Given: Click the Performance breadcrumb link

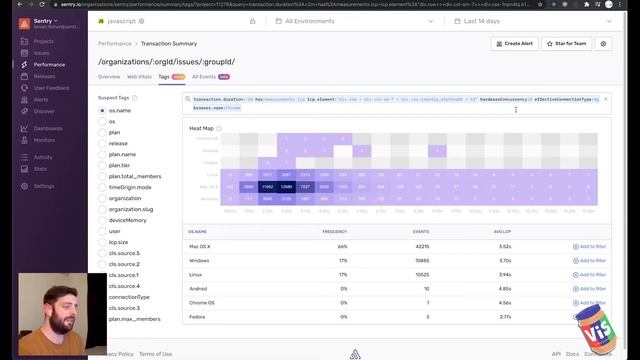Looking at the screenshot, I should pos(115,44).
